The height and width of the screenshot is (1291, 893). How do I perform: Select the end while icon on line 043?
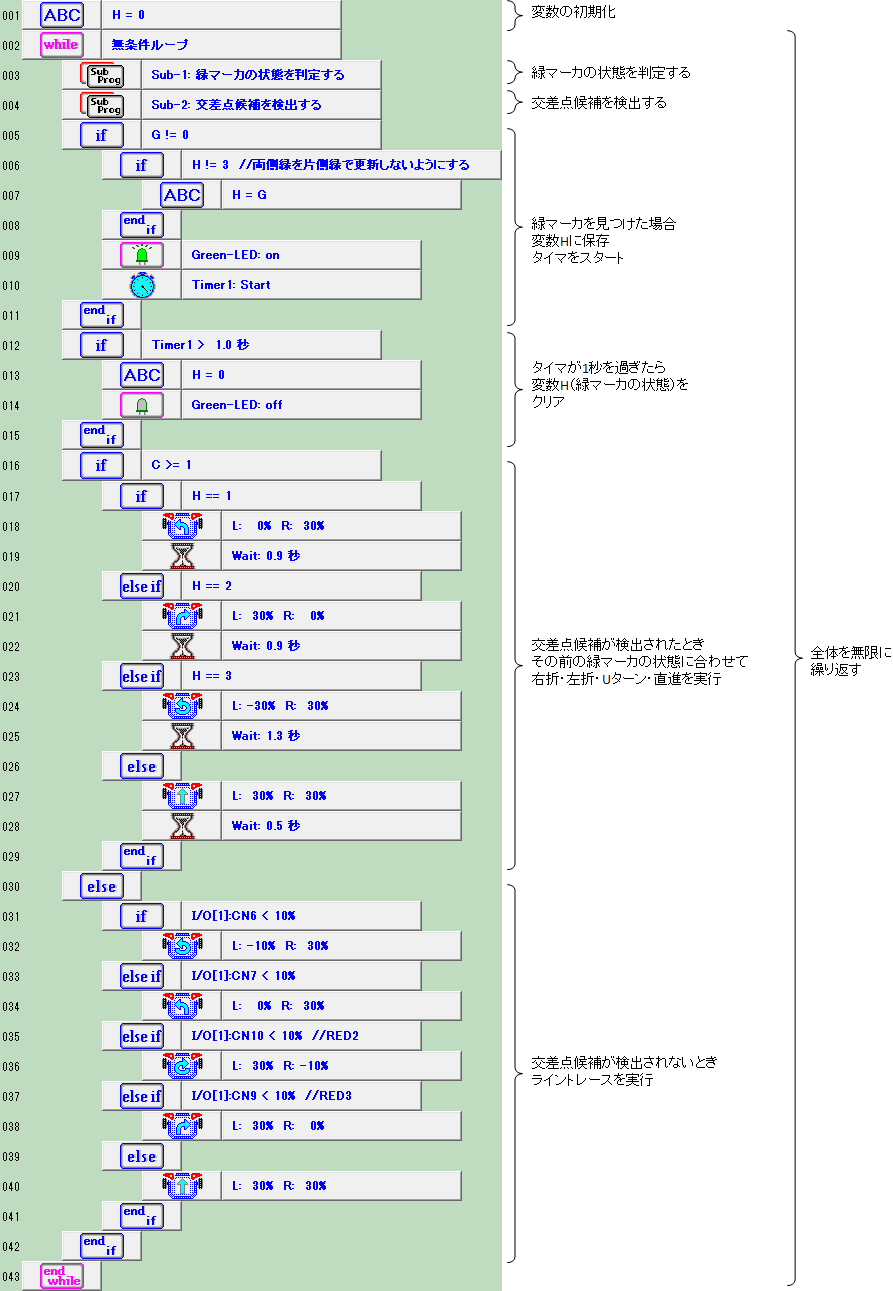point(61,1275)
